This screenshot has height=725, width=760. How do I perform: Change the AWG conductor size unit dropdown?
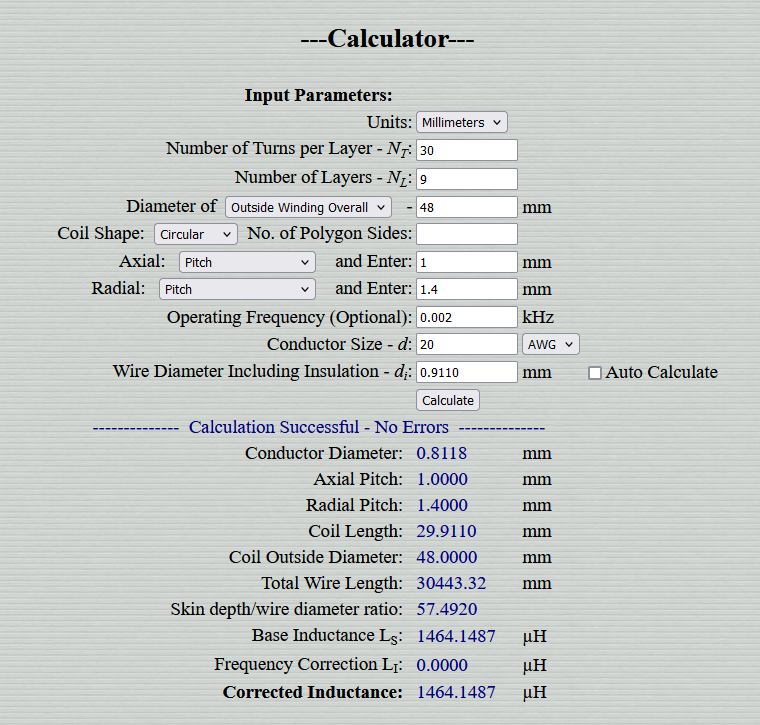[x=550, y=344]
